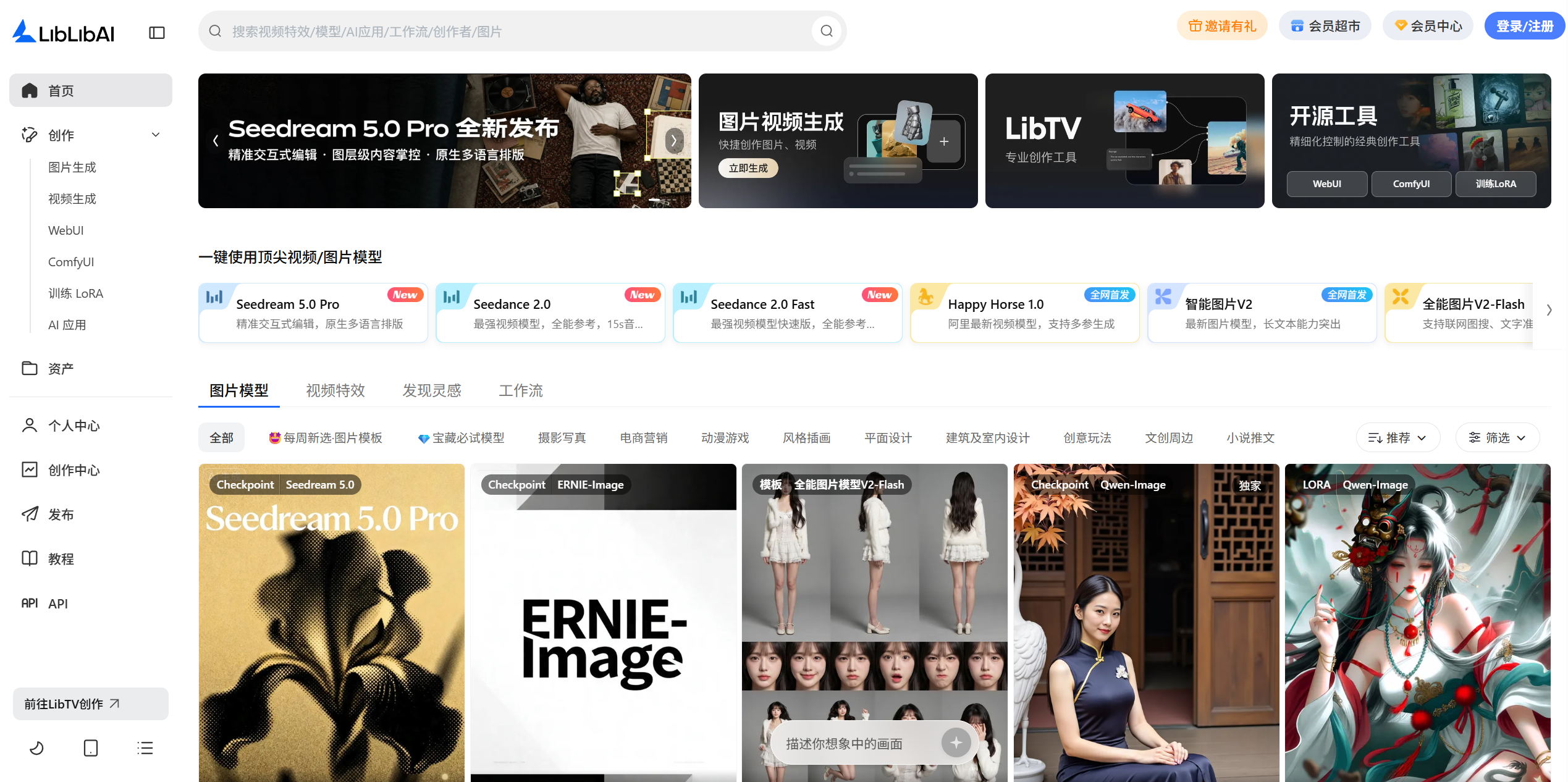The height and width of the screenshot is (782, 1568).
Task: Open the 推荐 sort dropdown
Action: (1398, 437)
